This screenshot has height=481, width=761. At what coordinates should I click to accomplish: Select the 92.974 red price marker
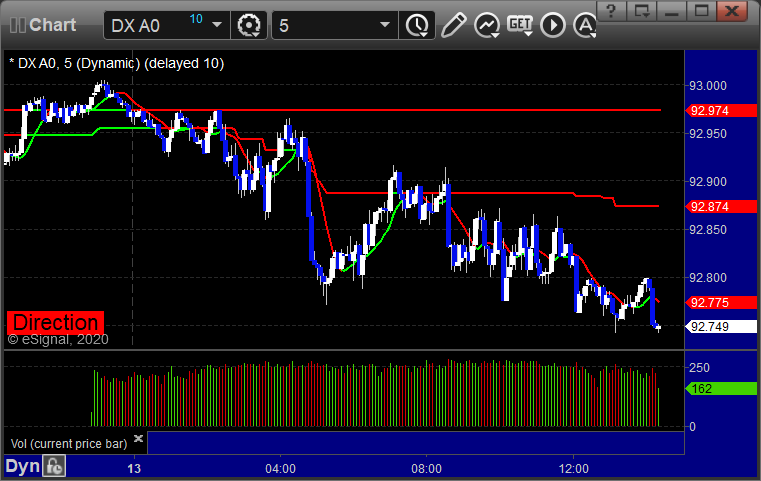[721, 111]
